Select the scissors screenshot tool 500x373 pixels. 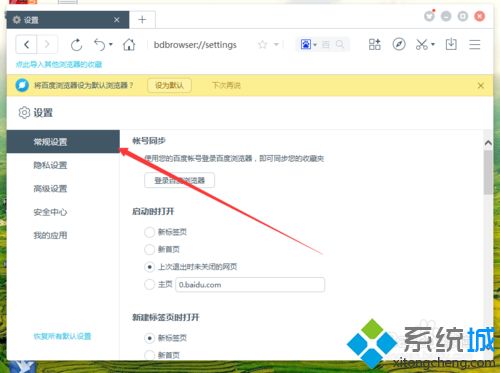tap(422, 44)
